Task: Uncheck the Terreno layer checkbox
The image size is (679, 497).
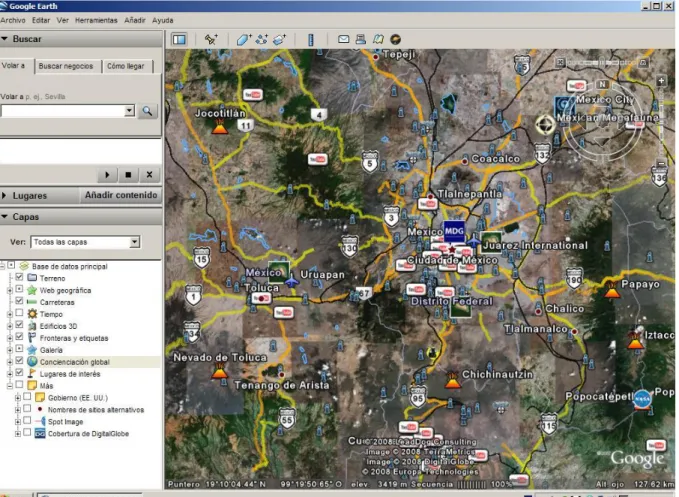Action: (x=19, y=277)
